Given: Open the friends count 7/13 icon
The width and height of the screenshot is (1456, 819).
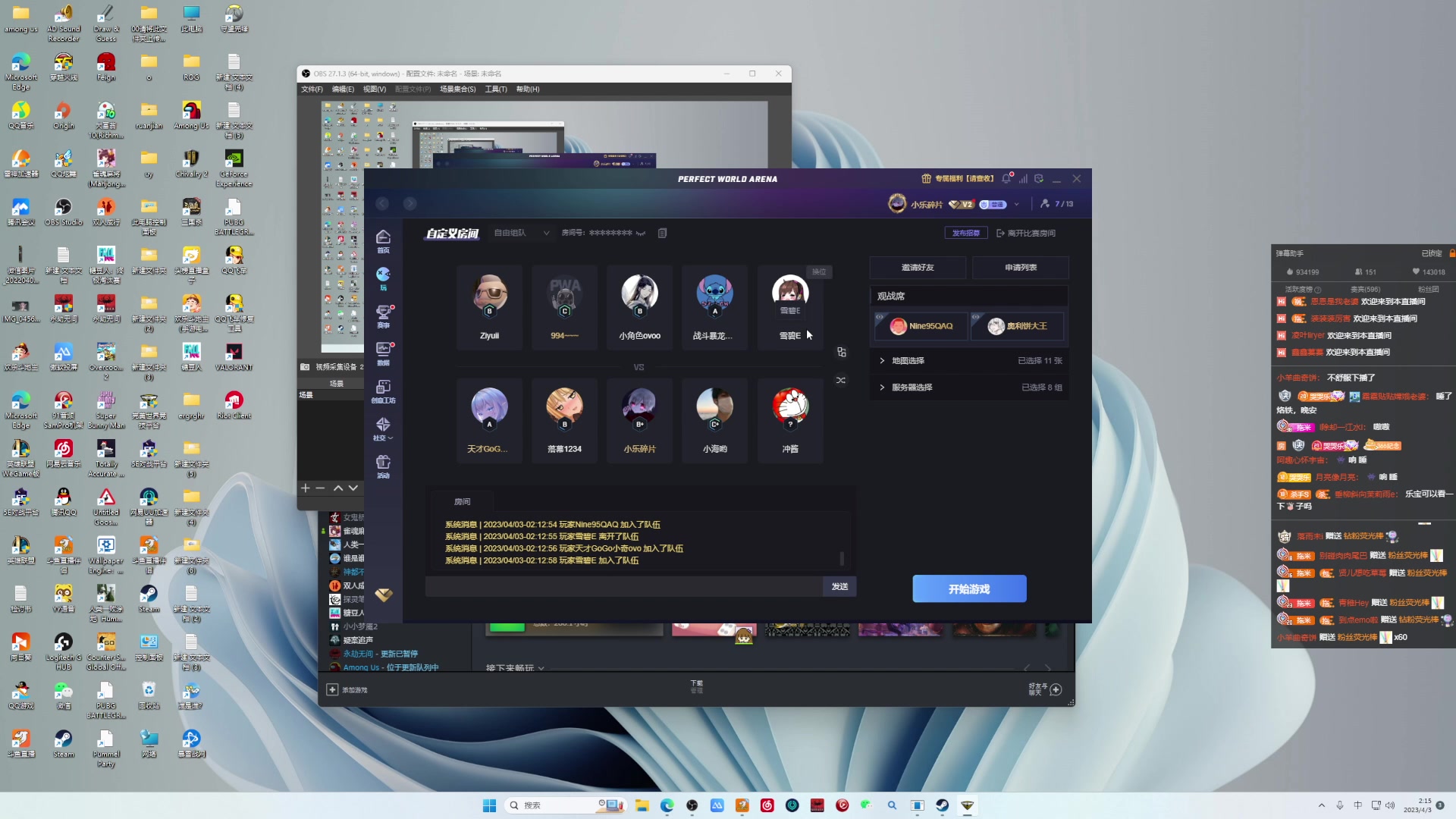Looking at the screenshot, I should 1056,204.
